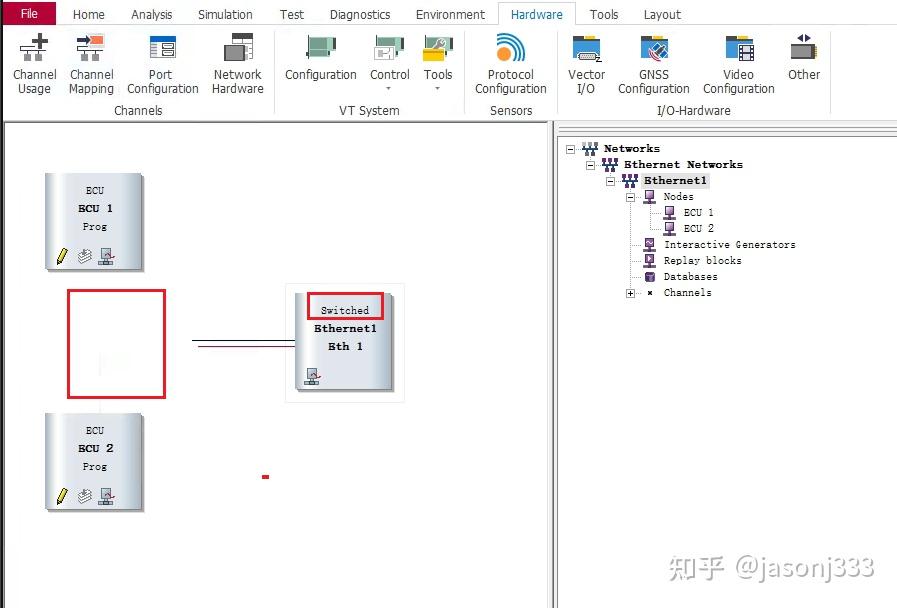Click the Network Hardware icon
The image size is (897, 608).
click(237, 62)
